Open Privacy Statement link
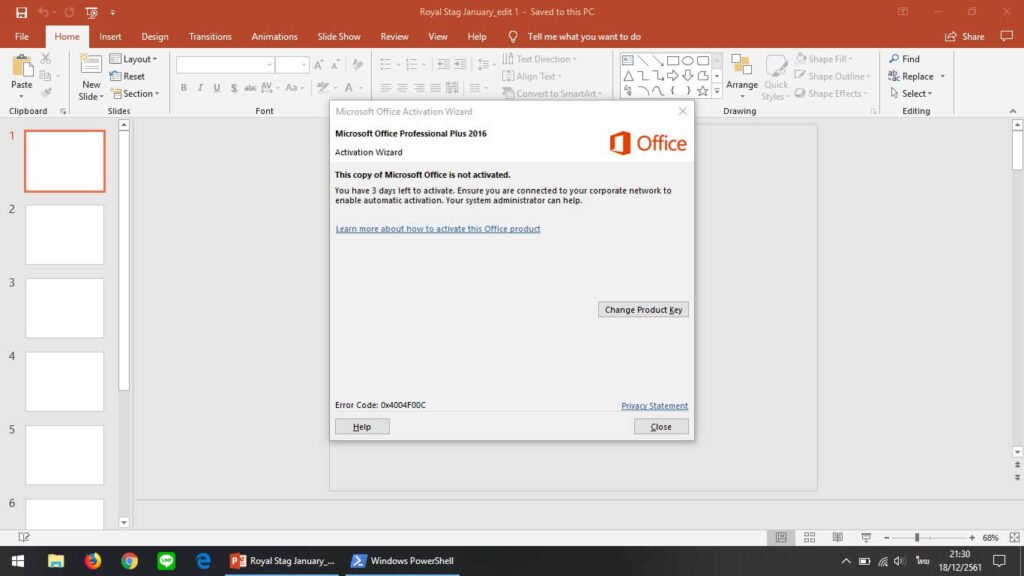 [x=654, y=406]
